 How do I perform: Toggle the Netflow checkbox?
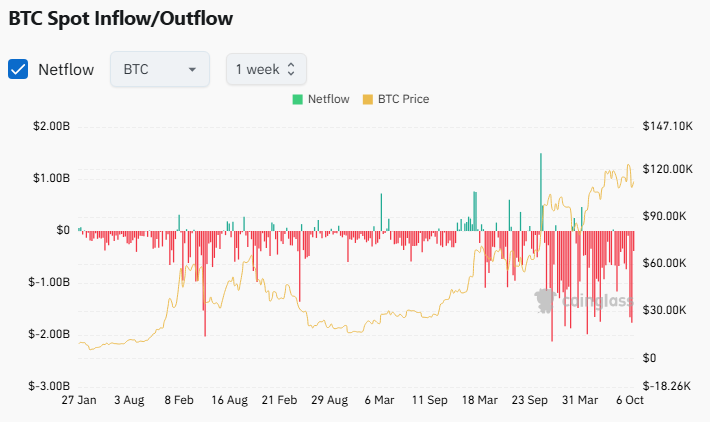[18, 69]
